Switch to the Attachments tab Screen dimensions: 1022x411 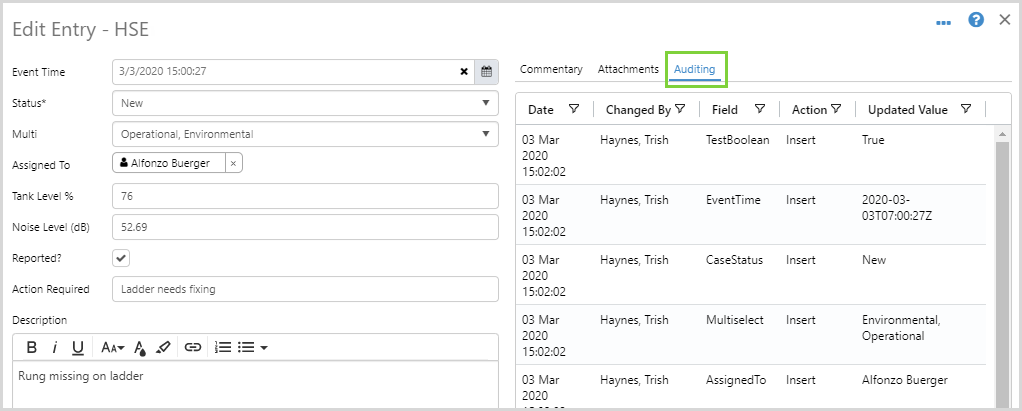click(628, 69)
